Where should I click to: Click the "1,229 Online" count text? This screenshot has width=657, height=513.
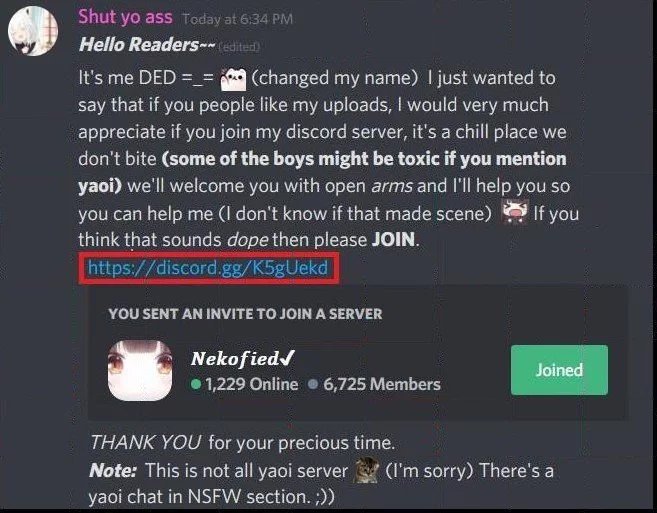(251, 384)
